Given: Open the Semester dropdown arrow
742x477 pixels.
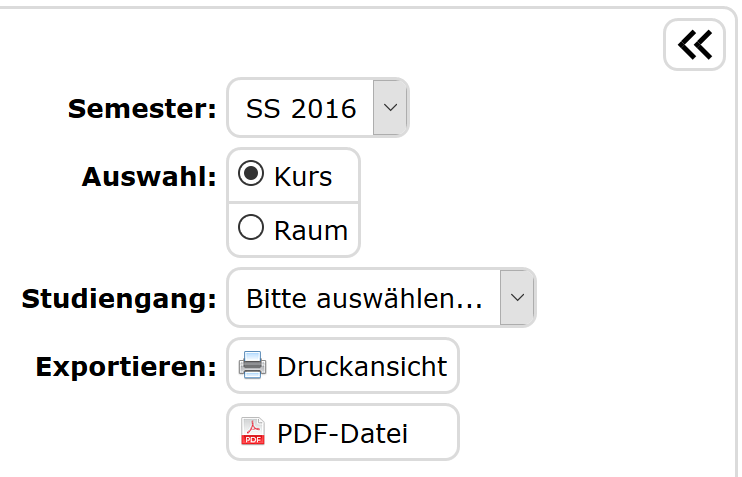Looking at the screenshot, I should pyautogui.click(x=390, y=107).
